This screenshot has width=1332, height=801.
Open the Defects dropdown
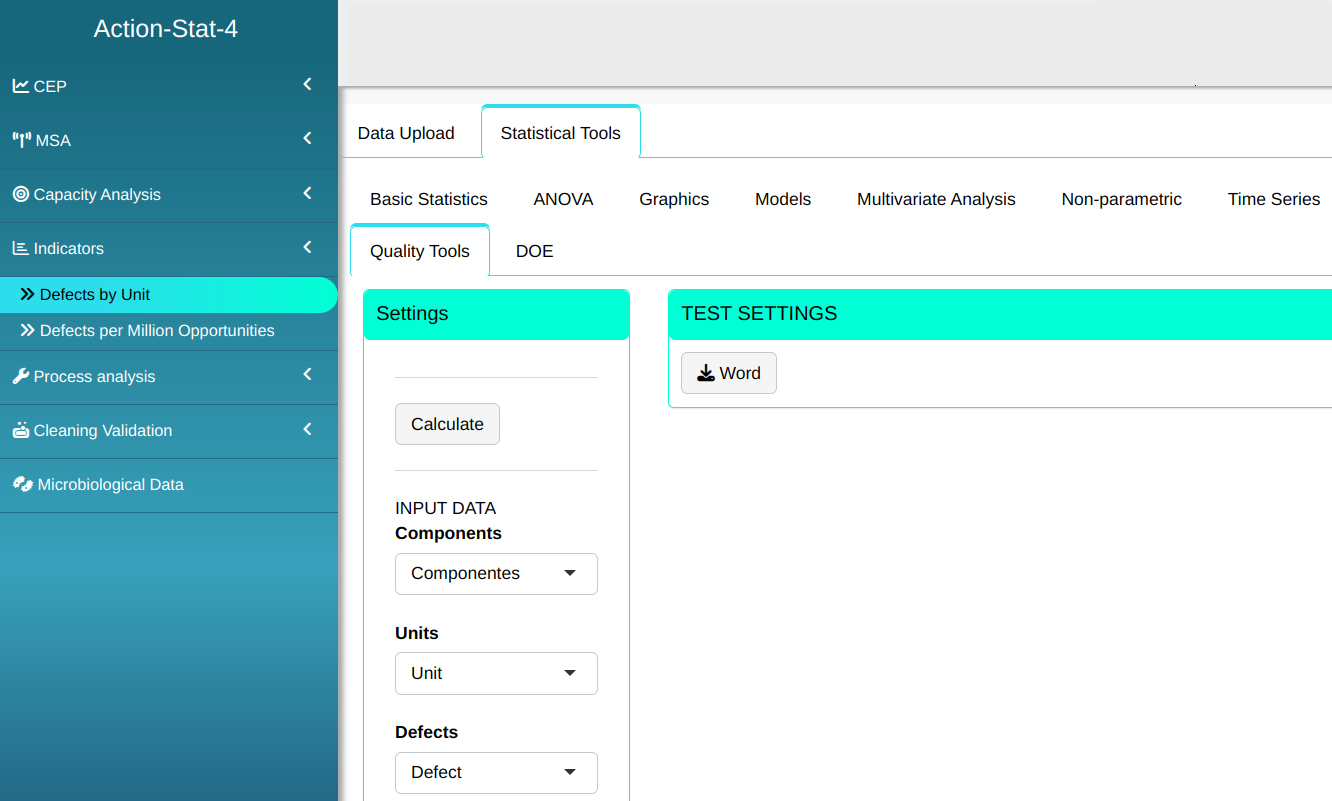pos(496,772)
